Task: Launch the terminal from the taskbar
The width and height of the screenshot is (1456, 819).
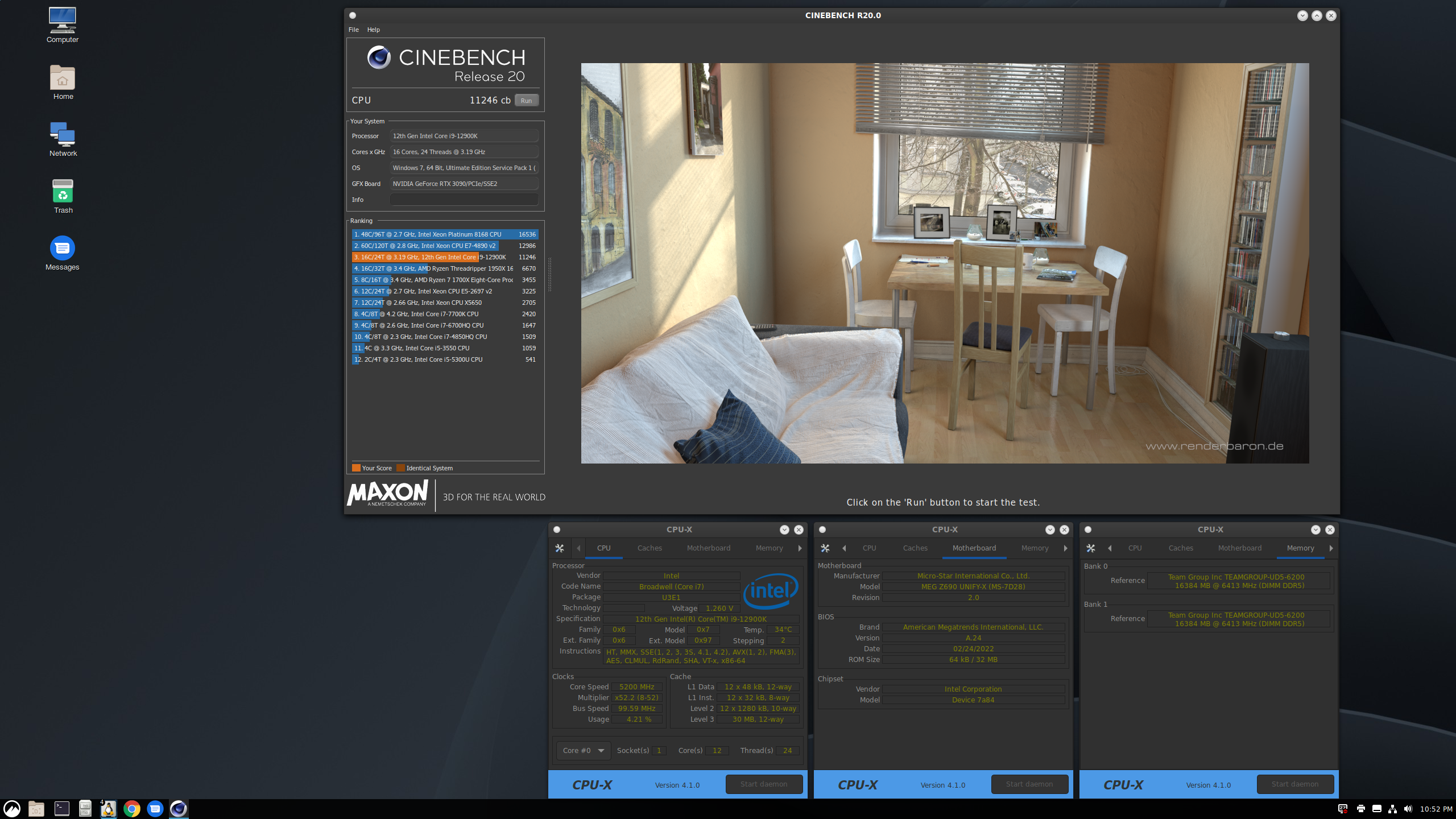Action: 61,809
